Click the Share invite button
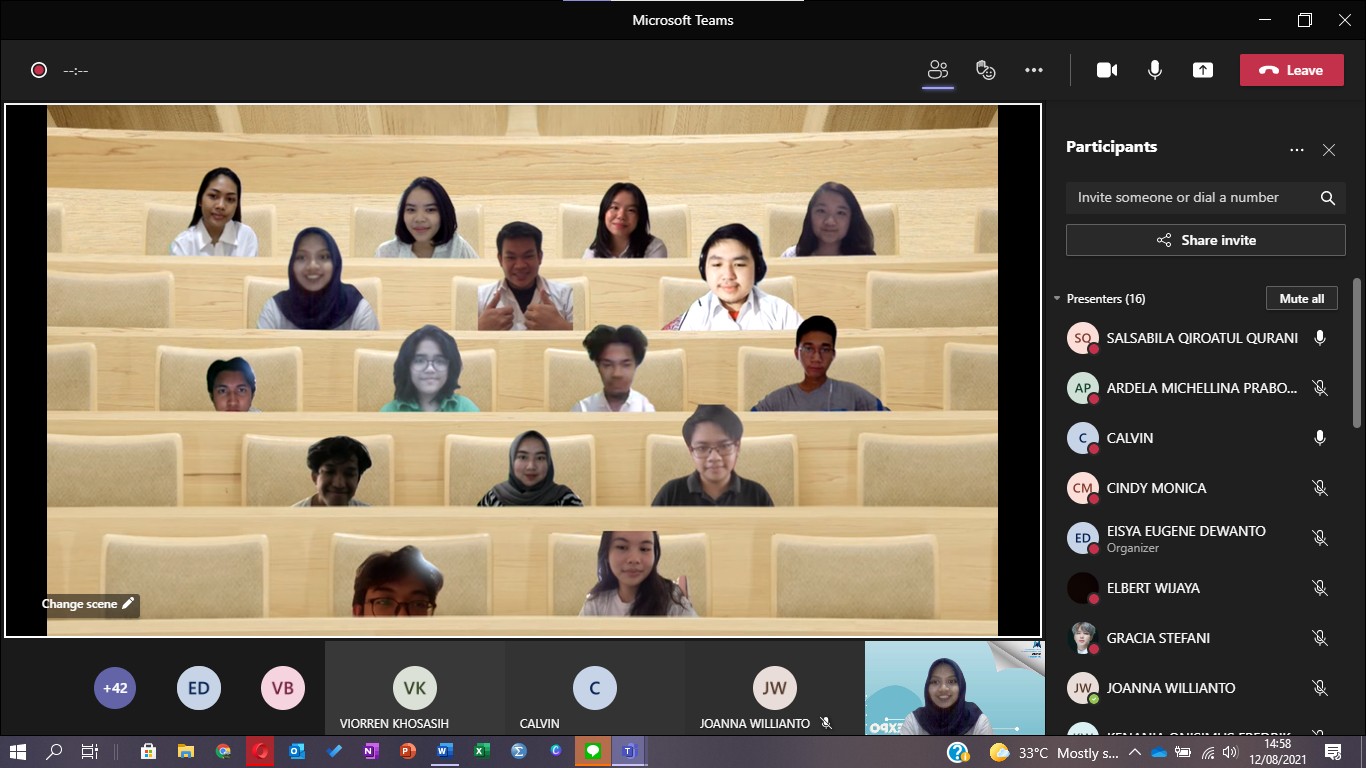Image resolution: width=1366 pixels, height=768 pixels. click(x=1205, y=240)
